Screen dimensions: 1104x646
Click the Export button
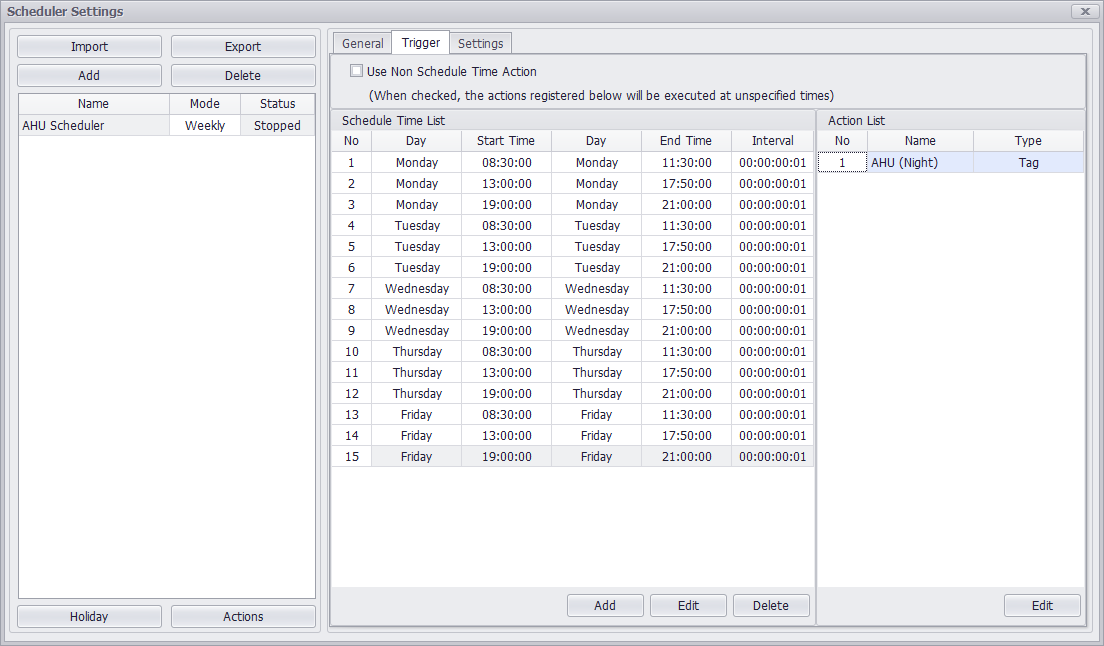pyautogui.click(x=242, y=47)
